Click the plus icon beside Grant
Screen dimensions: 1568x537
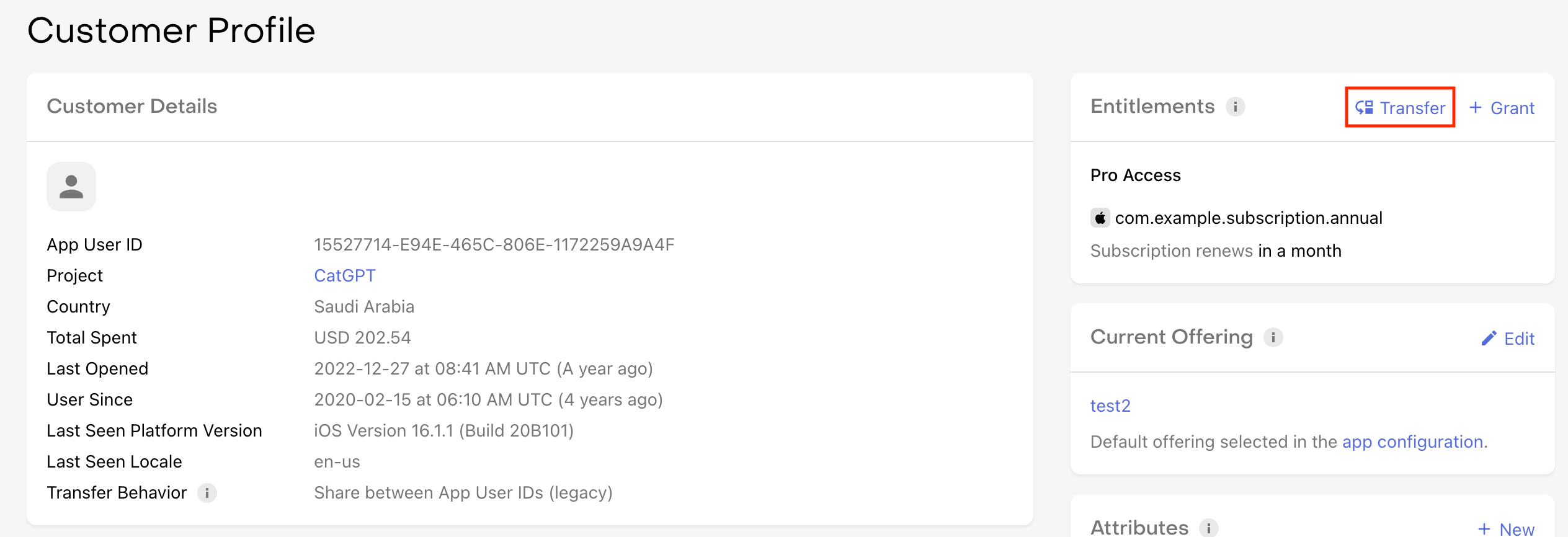click(1476, 107)
